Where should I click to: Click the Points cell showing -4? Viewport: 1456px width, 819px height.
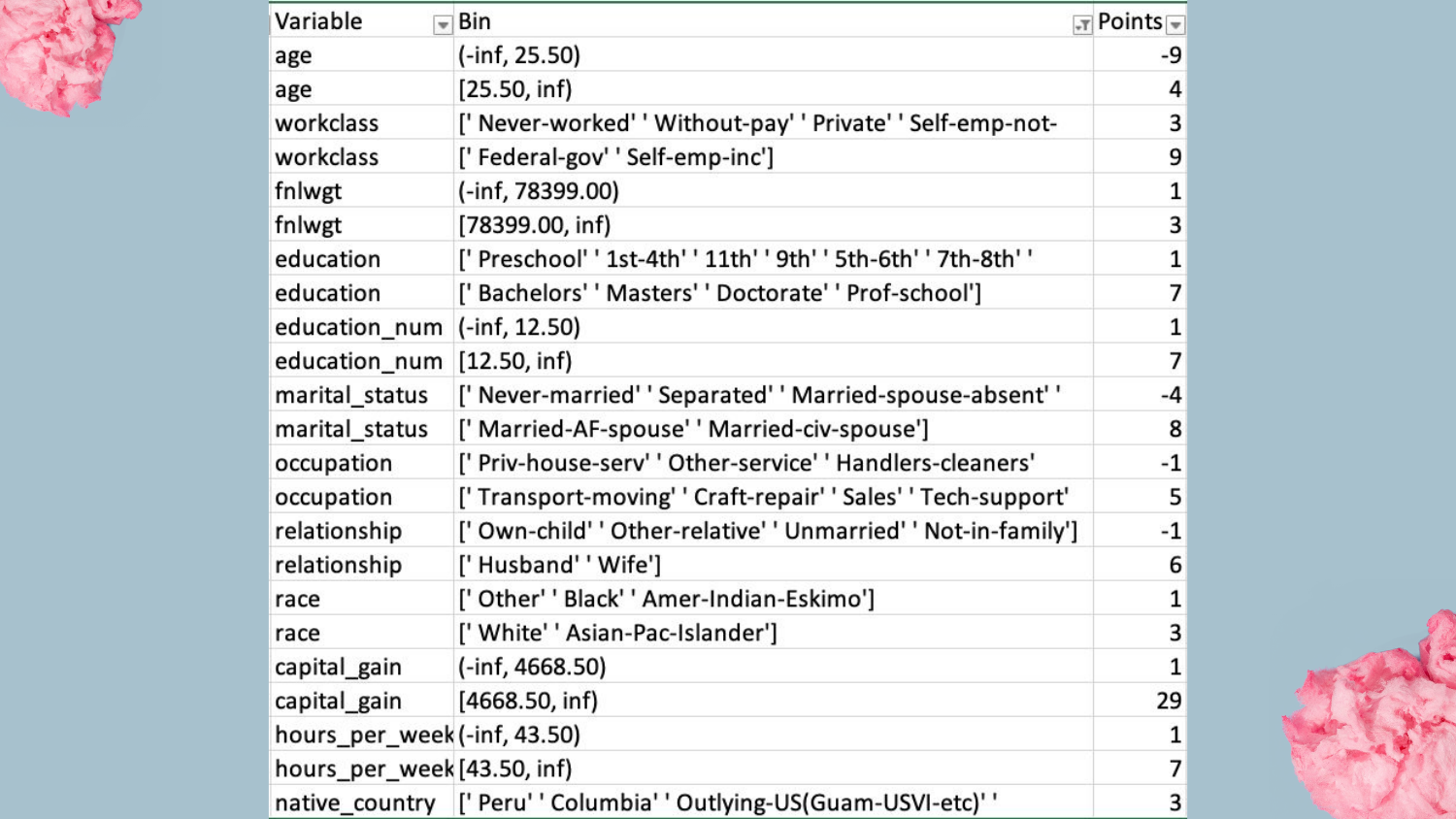point(1170,395)
